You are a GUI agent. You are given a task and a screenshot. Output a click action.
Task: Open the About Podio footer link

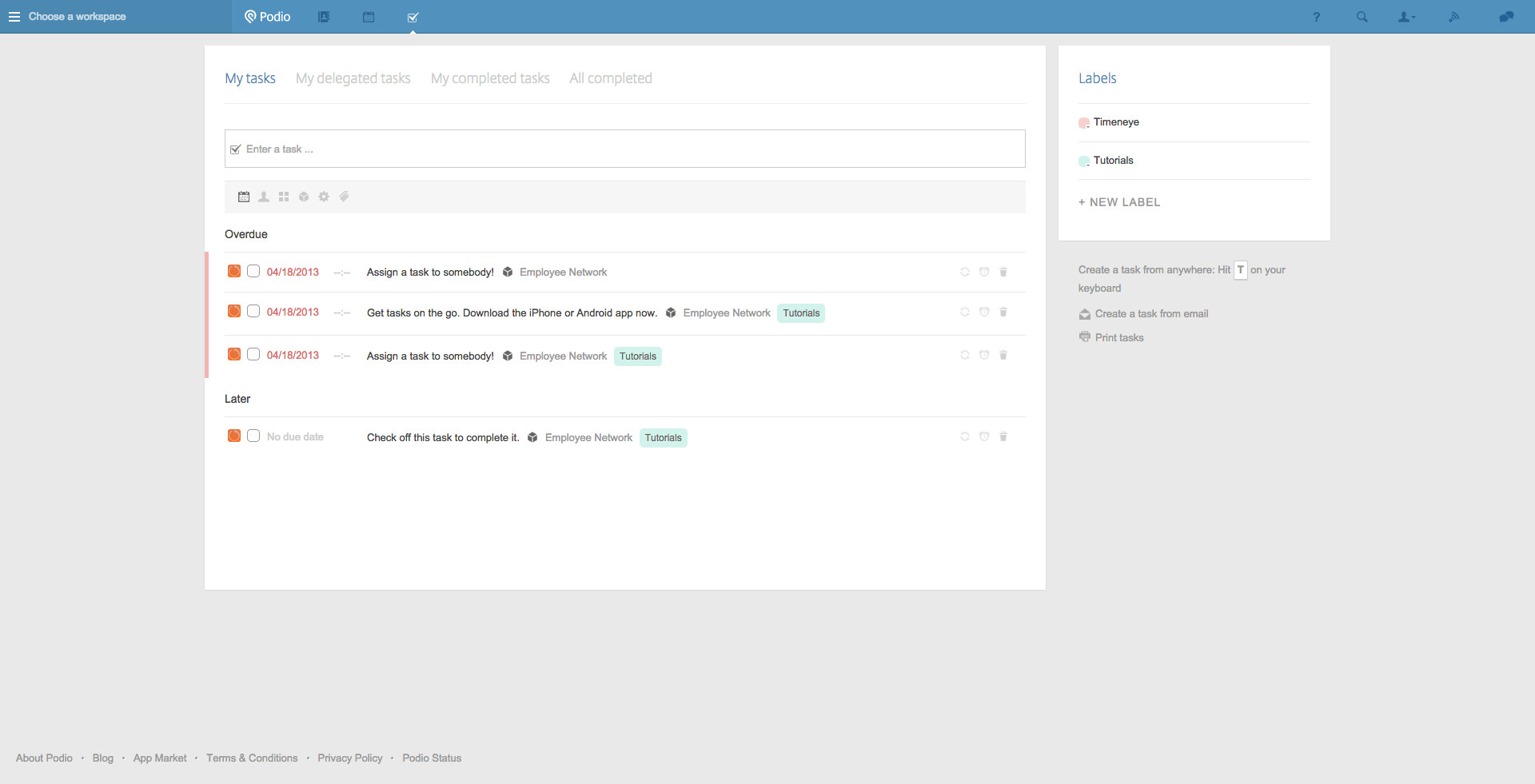(x=44, y=758)
